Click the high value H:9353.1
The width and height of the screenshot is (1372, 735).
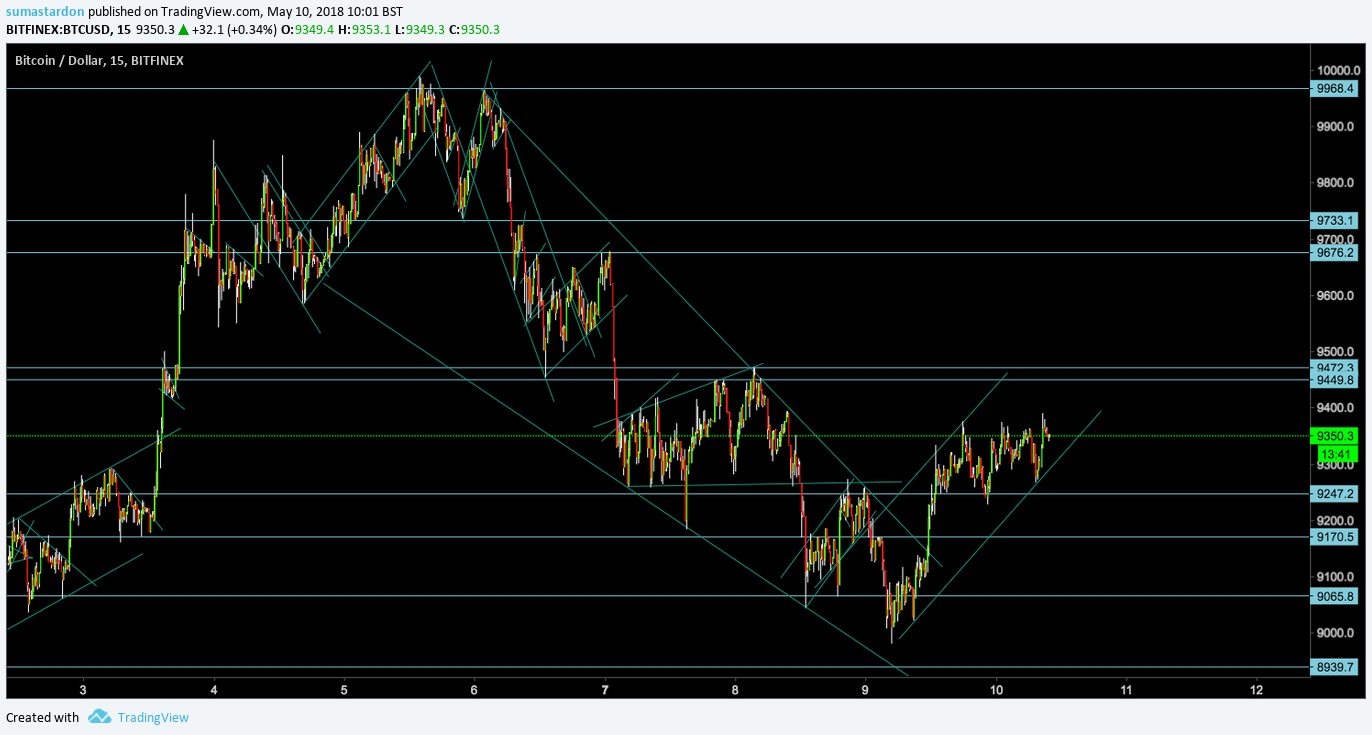click(x=365, y=29)
